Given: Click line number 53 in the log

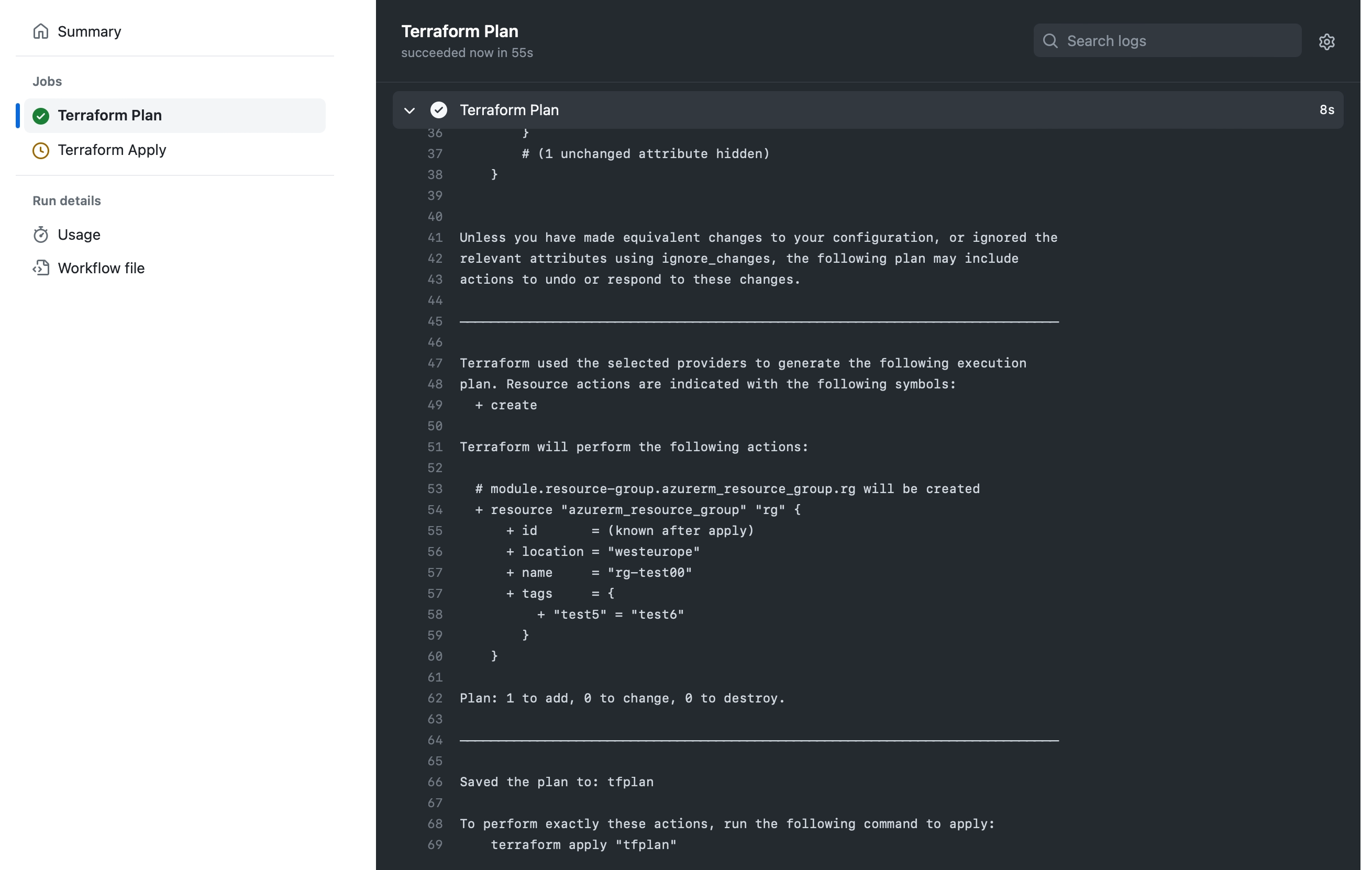Looking at the screenshot, I should pos(435,489).
